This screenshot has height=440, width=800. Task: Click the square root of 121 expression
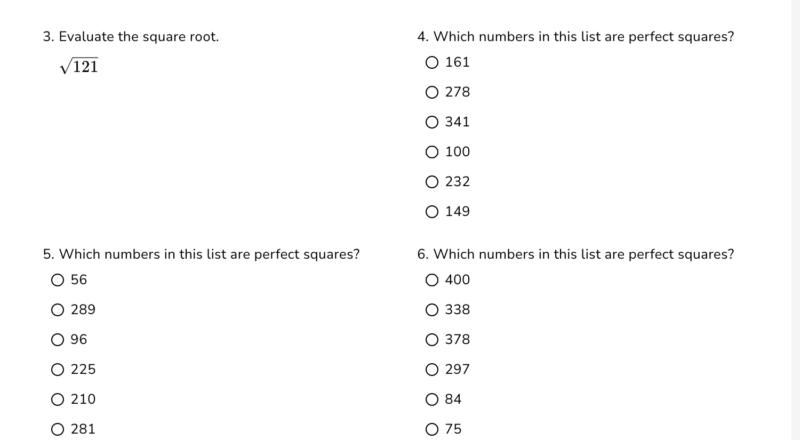click(79, 67)
